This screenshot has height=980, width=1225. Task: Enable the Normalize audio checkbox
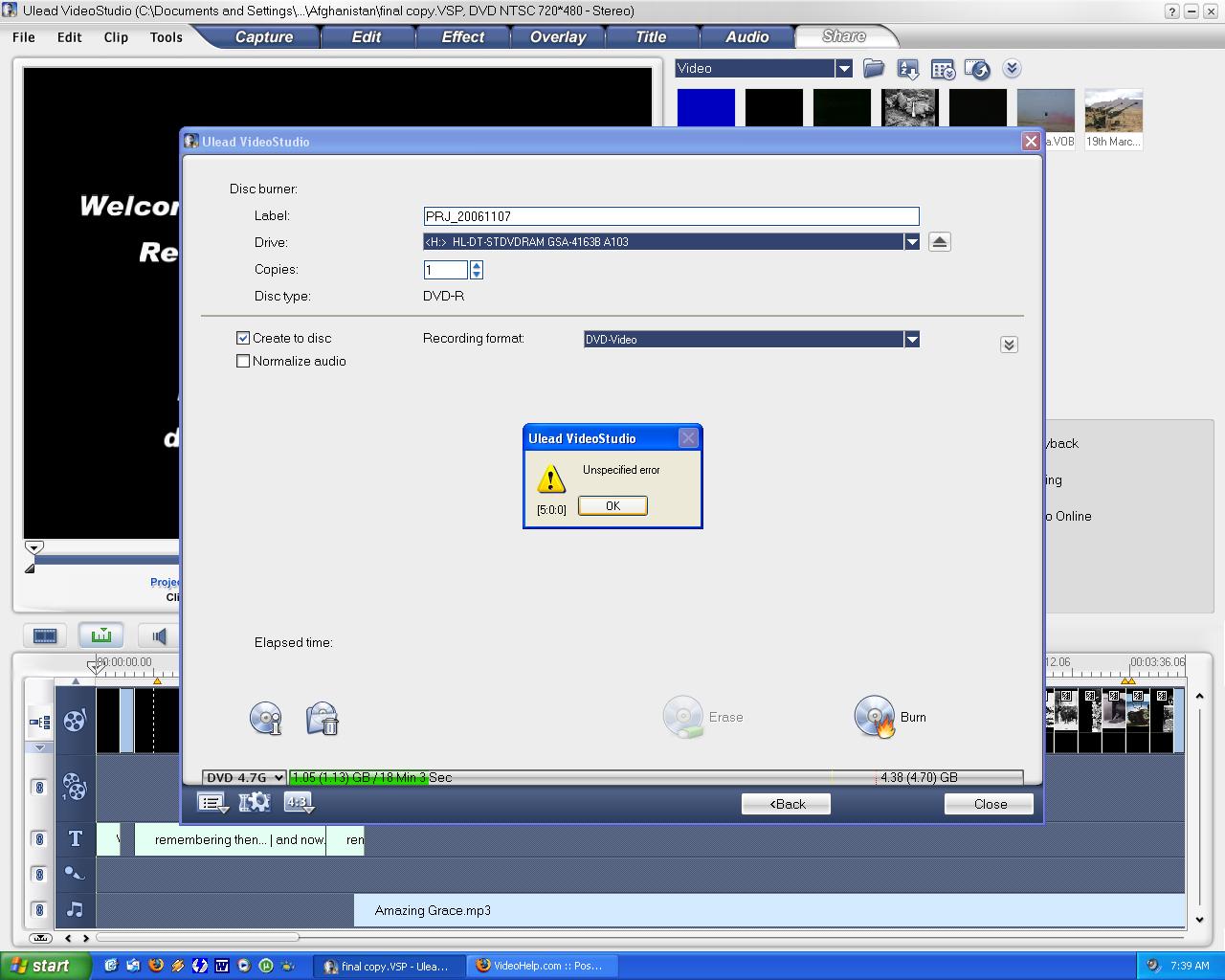tap(243, 361)
